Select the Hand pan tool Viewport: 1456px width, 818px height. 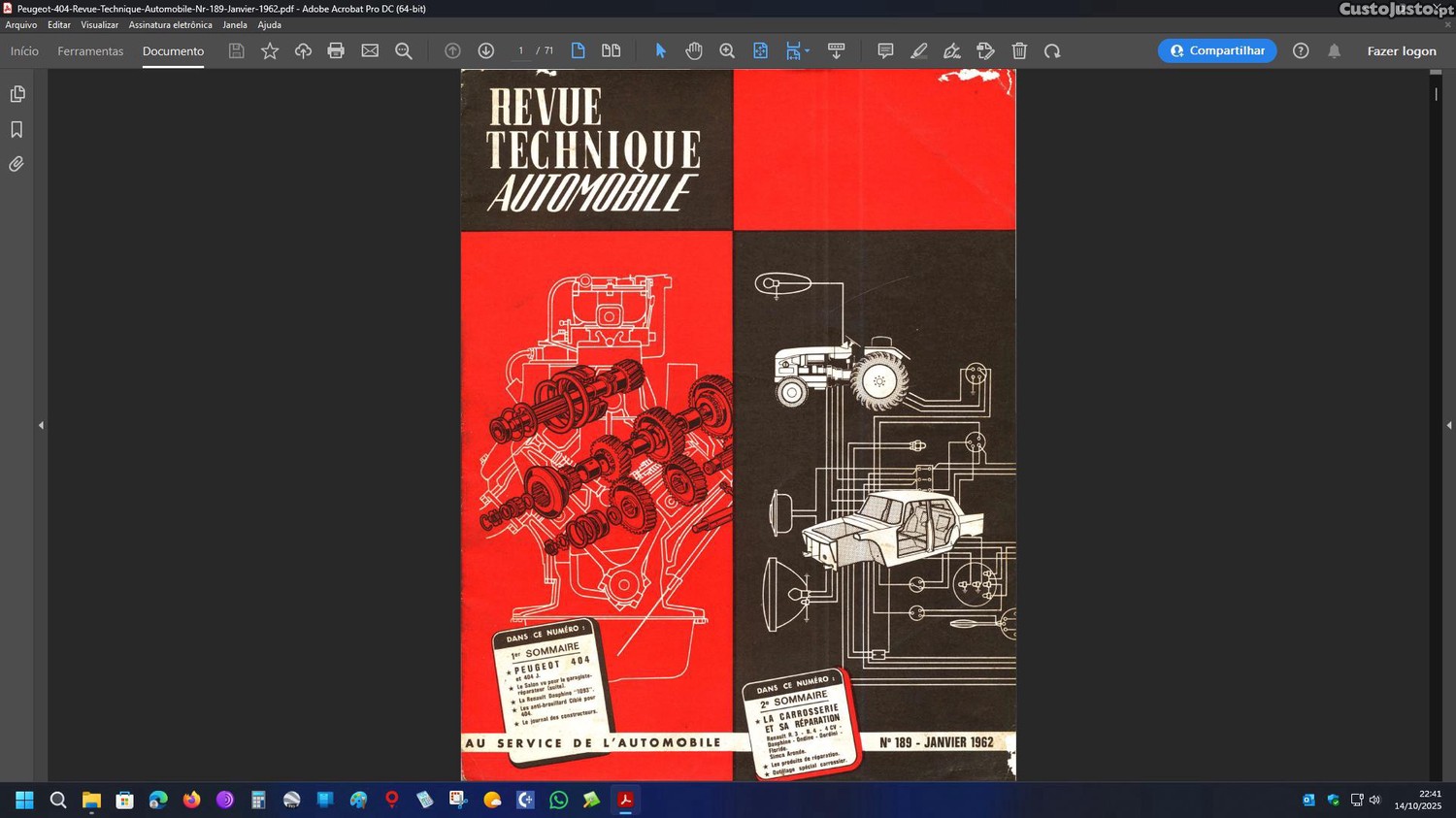tap(693, 51)
